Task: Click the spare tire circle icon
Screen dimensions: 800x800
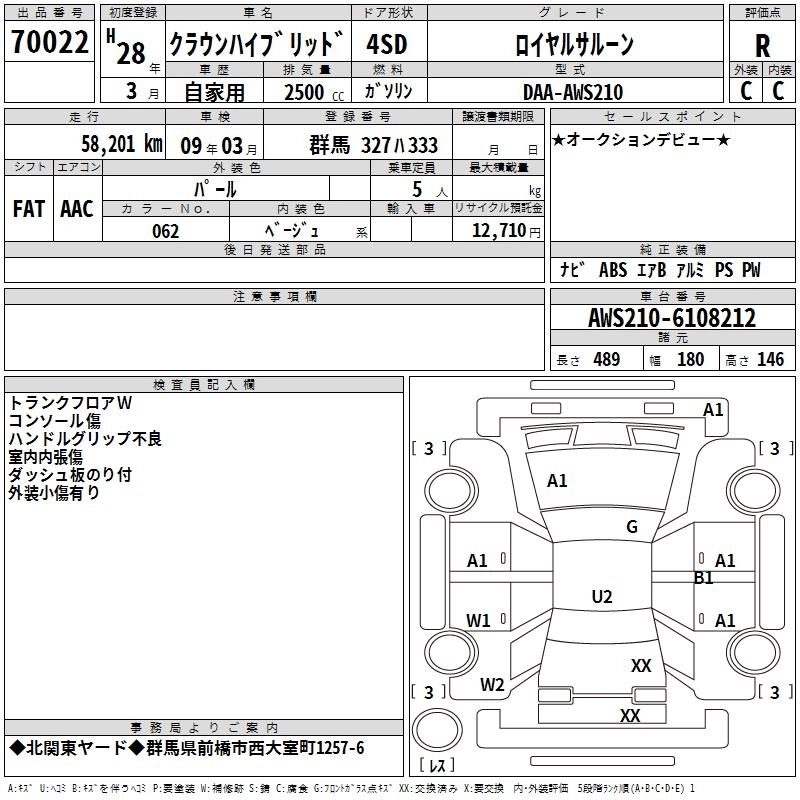Action: (x=437, y=730)
